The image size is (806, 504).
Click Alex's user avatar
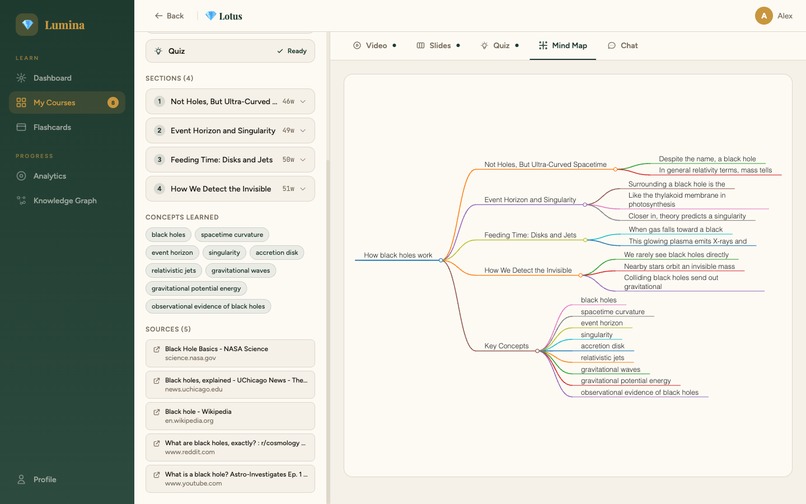pos(763,16)
